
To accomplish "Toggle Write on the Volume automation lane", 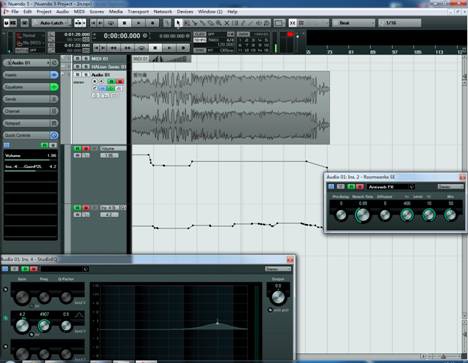I will [x=86, y=149].
